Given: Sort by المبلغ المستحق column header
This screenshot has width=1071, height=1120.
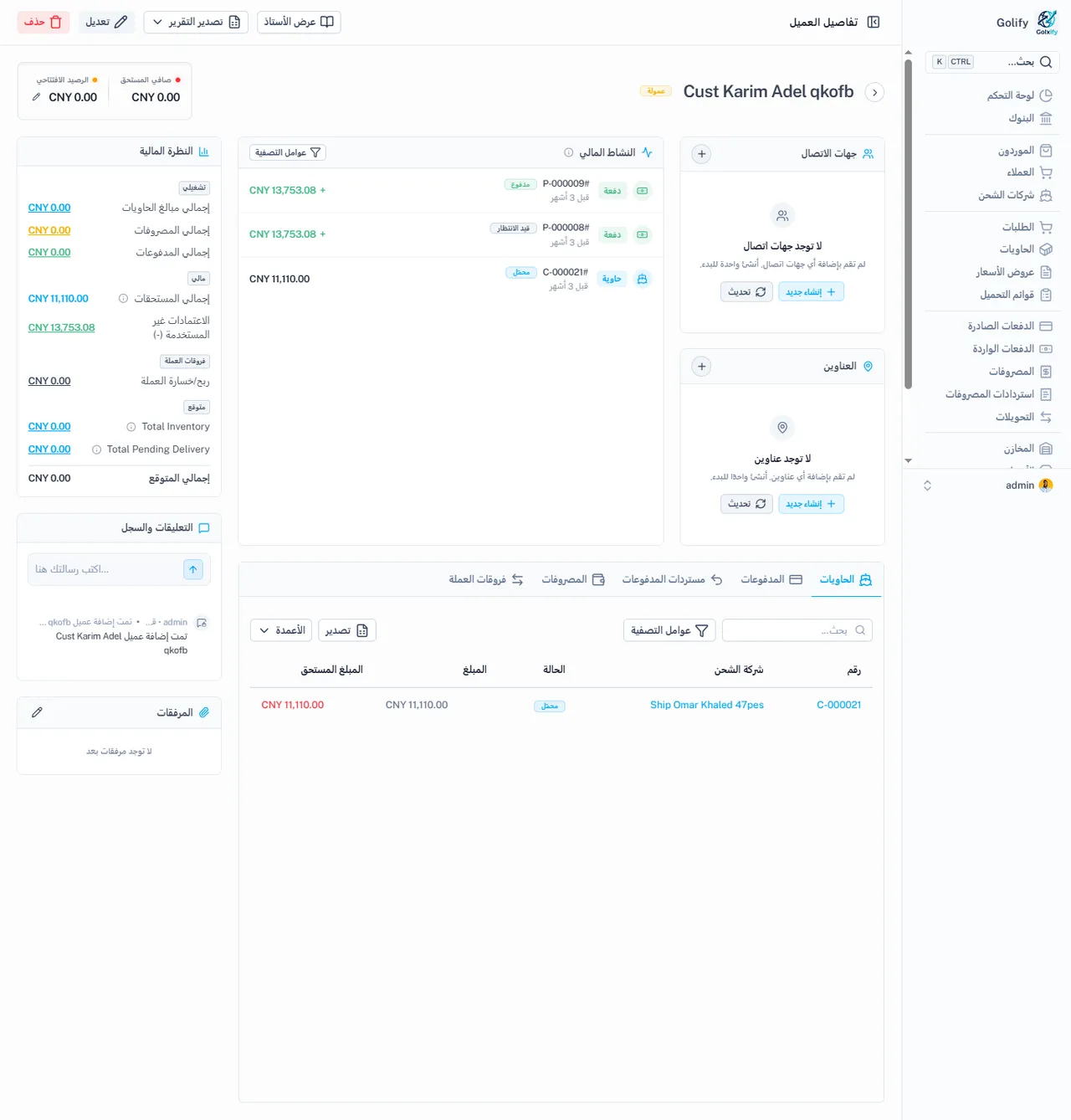Looking at the screenshot, I should point(332,670).
